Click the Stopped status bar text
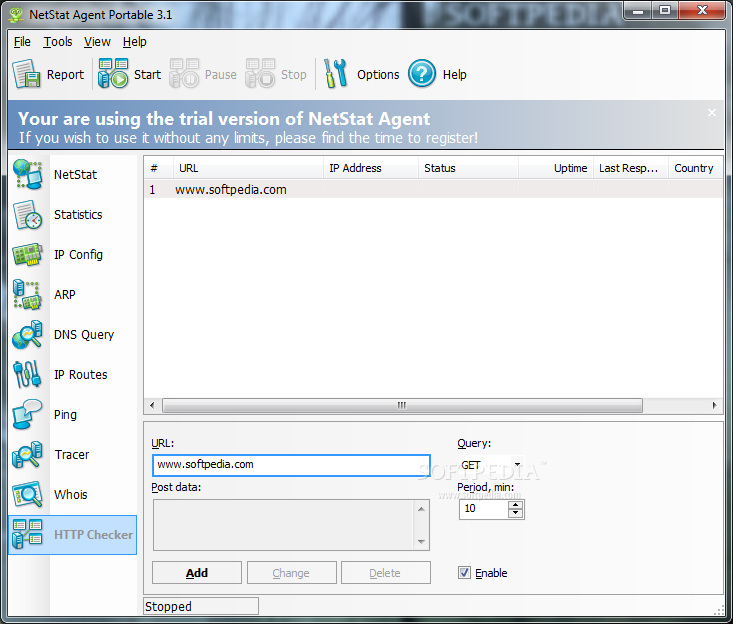This screenshot has width=733, height=624. pyautogui.click(x=168, y=606)
